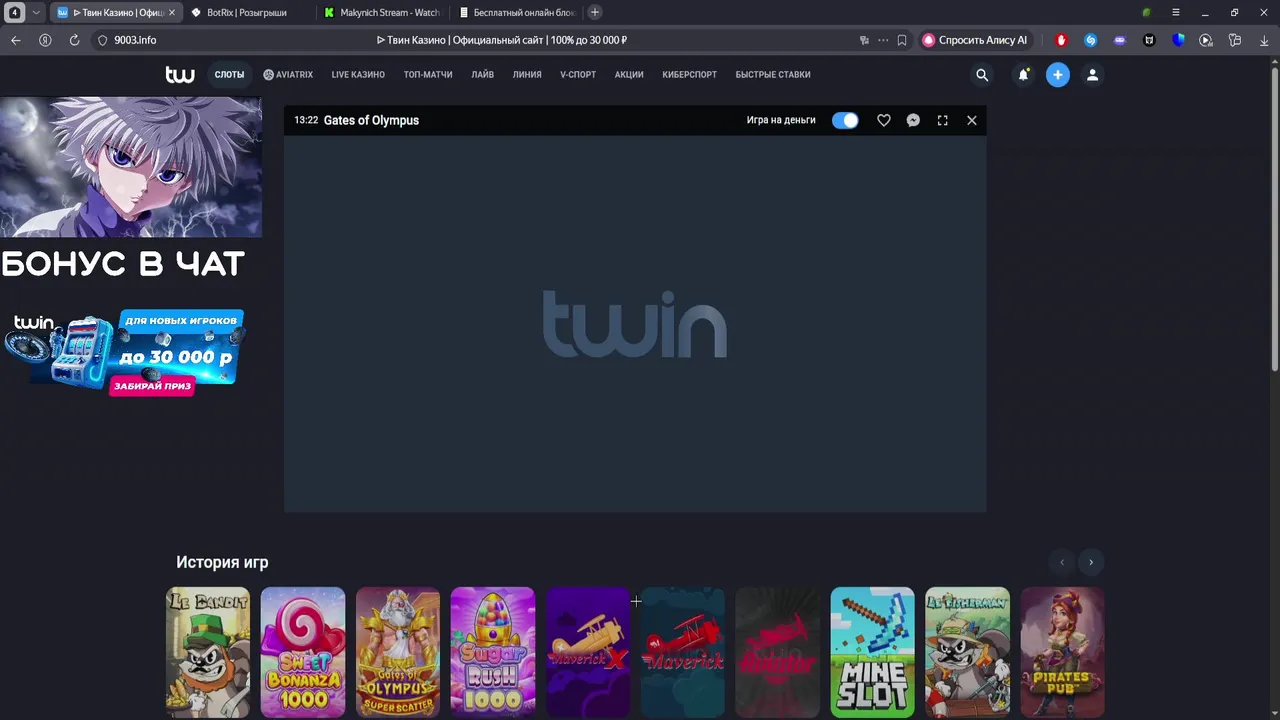Go to V-СПОРТ section
Screen dimensions: 1280x720
(578, 75)
